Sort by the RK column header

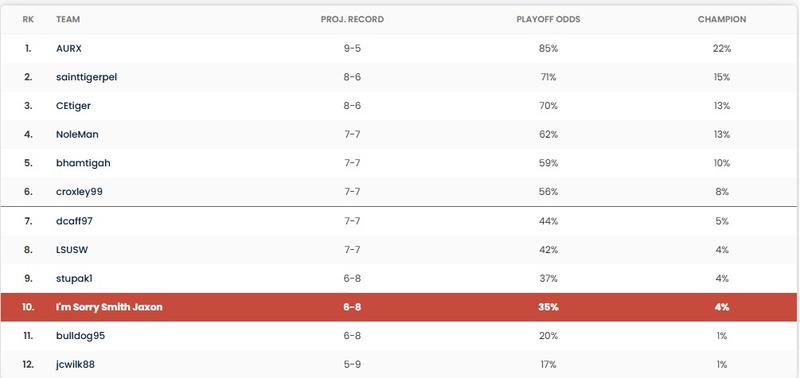[x=28, y=19]
